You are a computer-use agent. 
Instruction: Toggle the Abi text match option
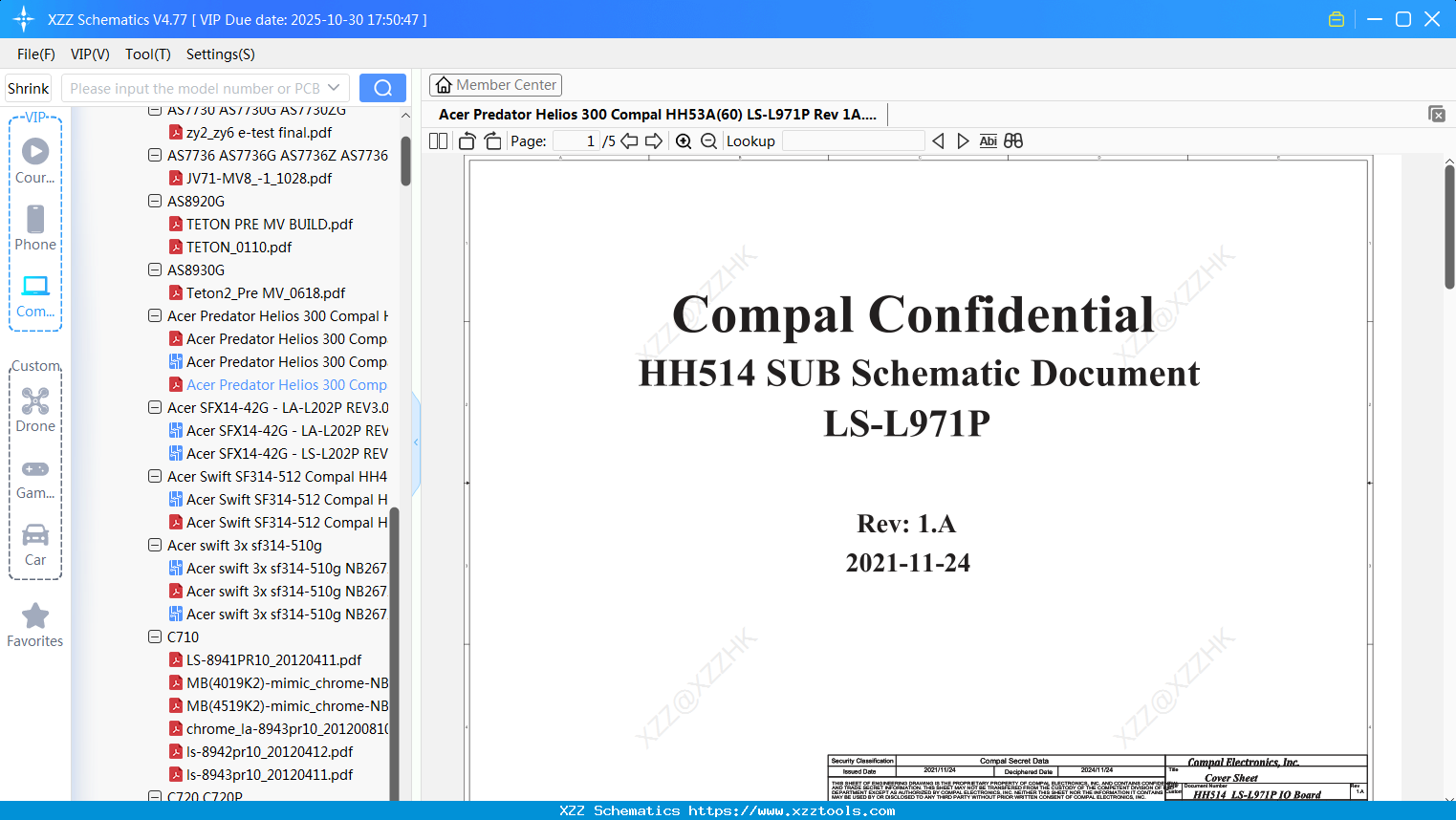[x=989, y=141]
